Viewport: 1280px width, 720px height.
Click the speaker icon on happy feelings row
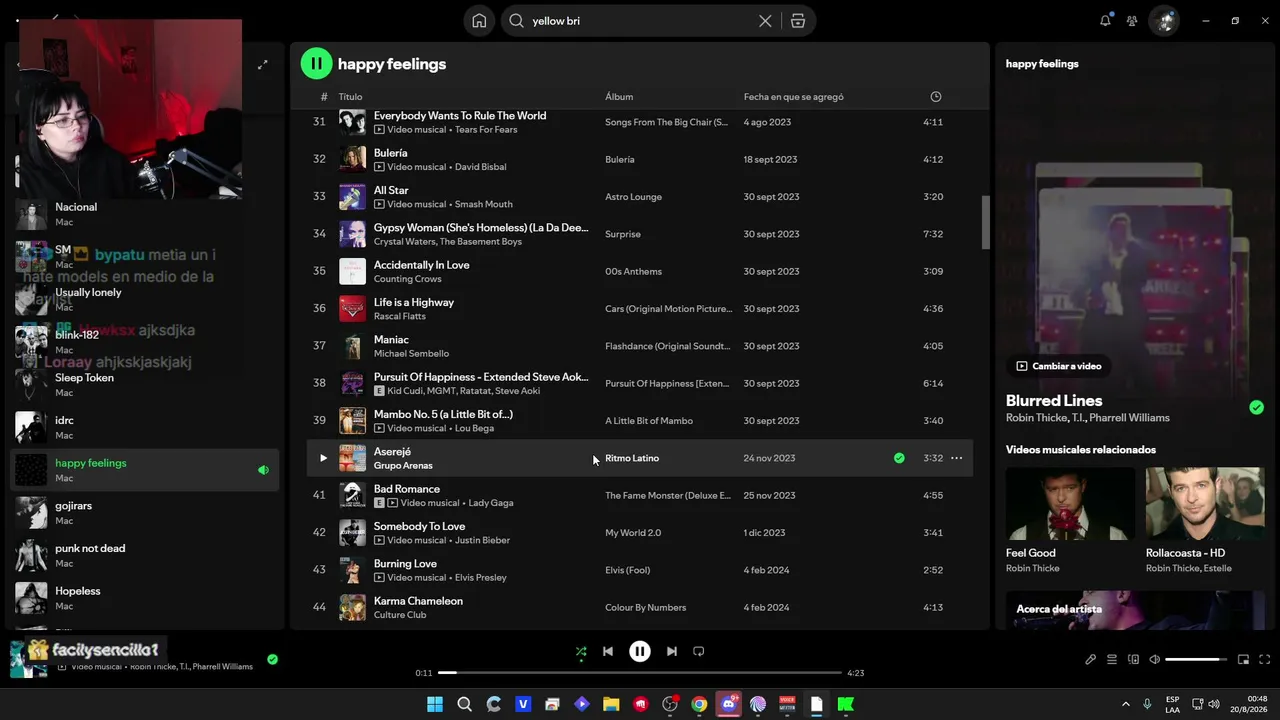[x=263, y=470]
